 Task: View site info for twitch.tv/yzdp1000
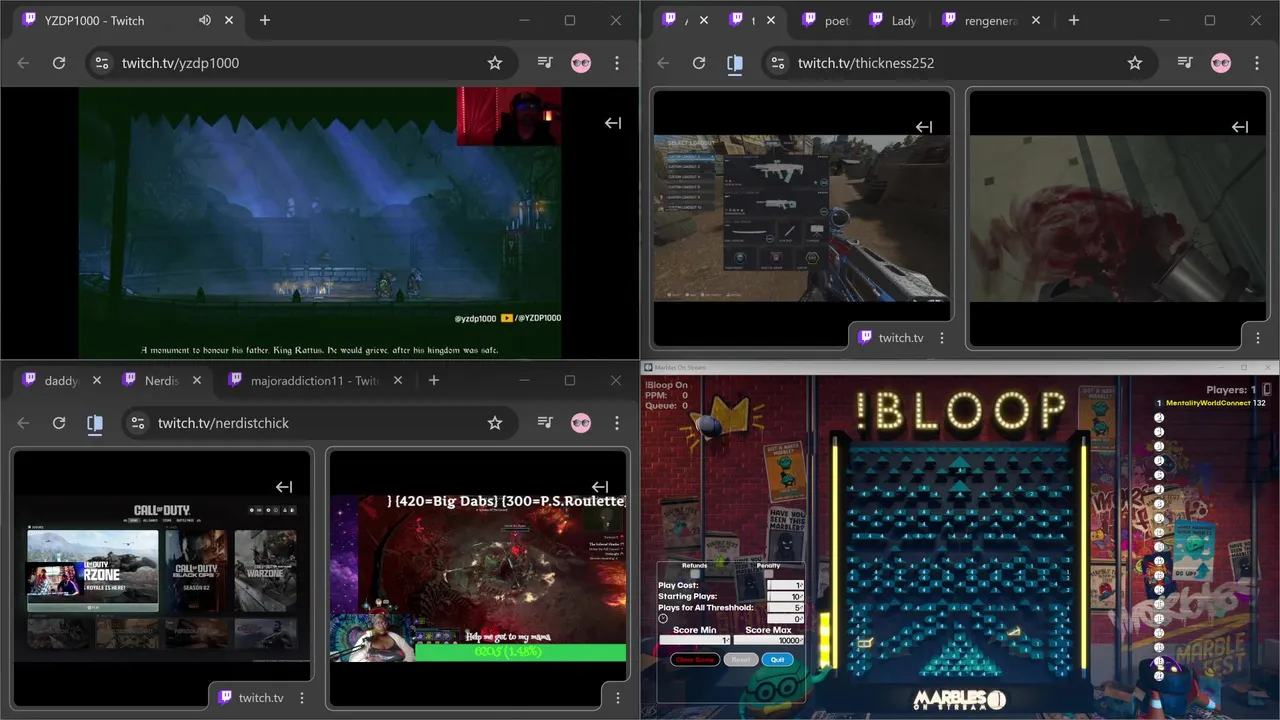click(x=101, y=63)
